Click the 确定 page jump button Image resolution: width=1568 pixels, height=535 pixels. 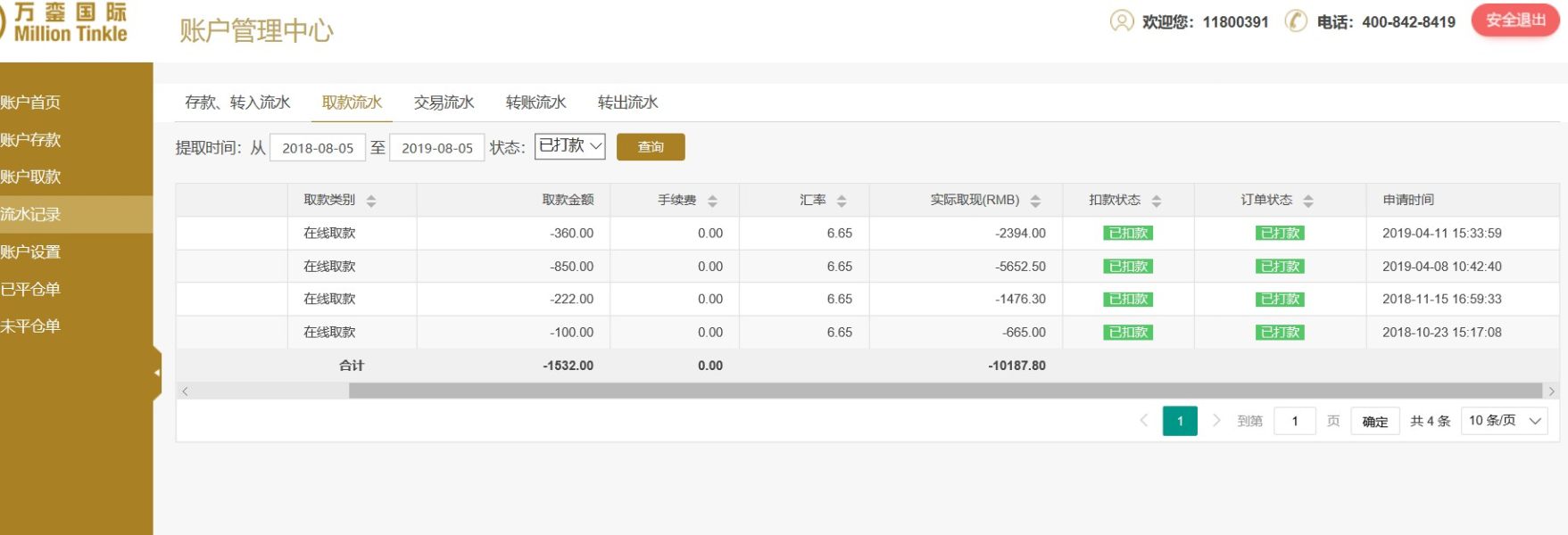click(1374, 422)
